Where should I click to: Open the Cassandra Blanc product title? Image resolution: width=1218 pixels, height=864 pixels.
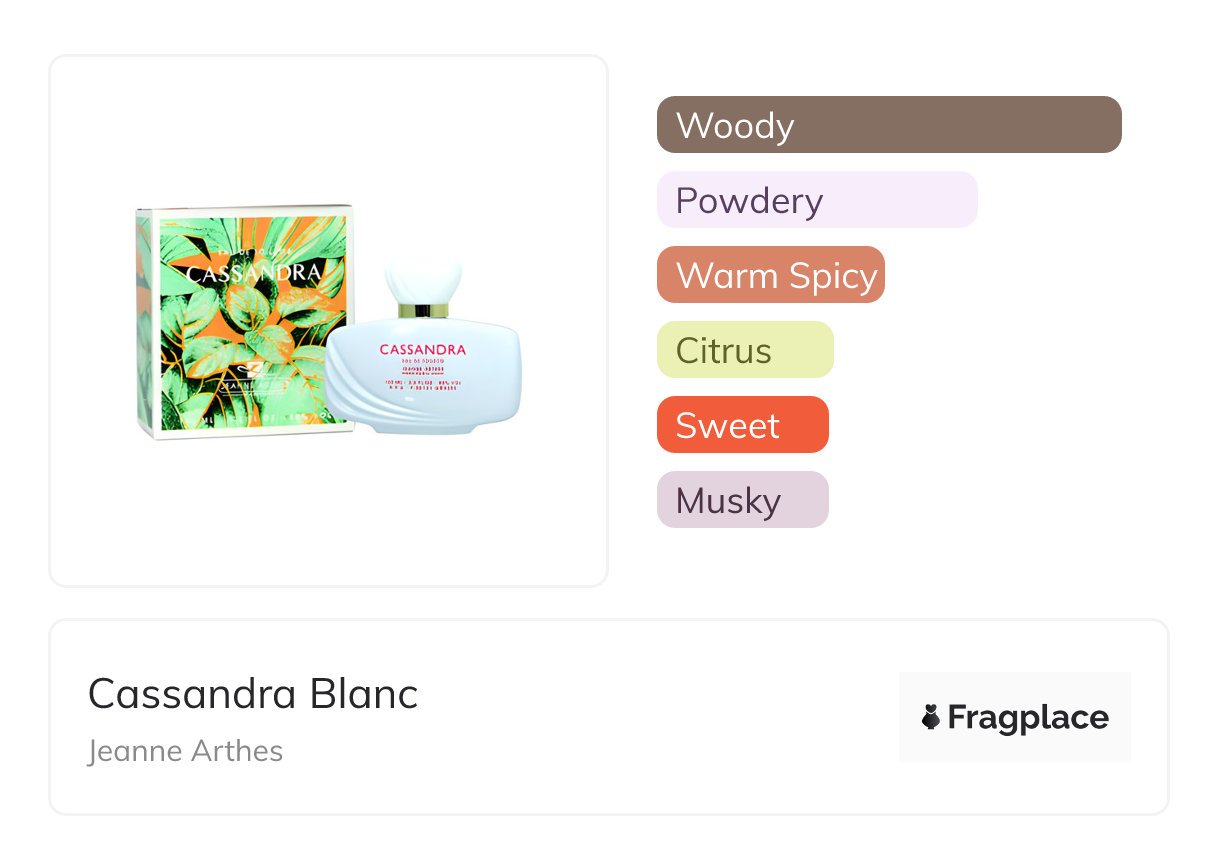pyautogui.click(x=253, y=693)
